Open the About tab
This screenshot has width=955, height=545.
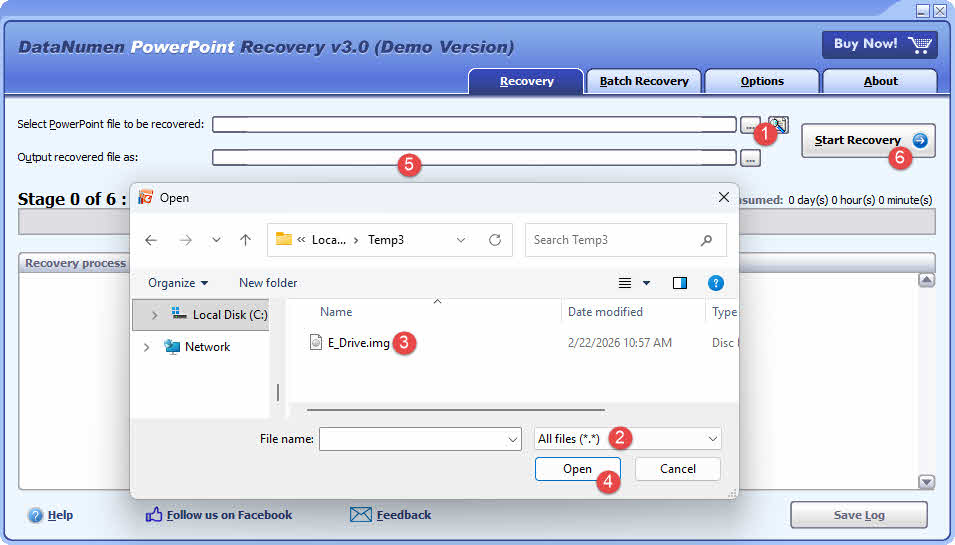pyautogui.click(x=880, y=82)
